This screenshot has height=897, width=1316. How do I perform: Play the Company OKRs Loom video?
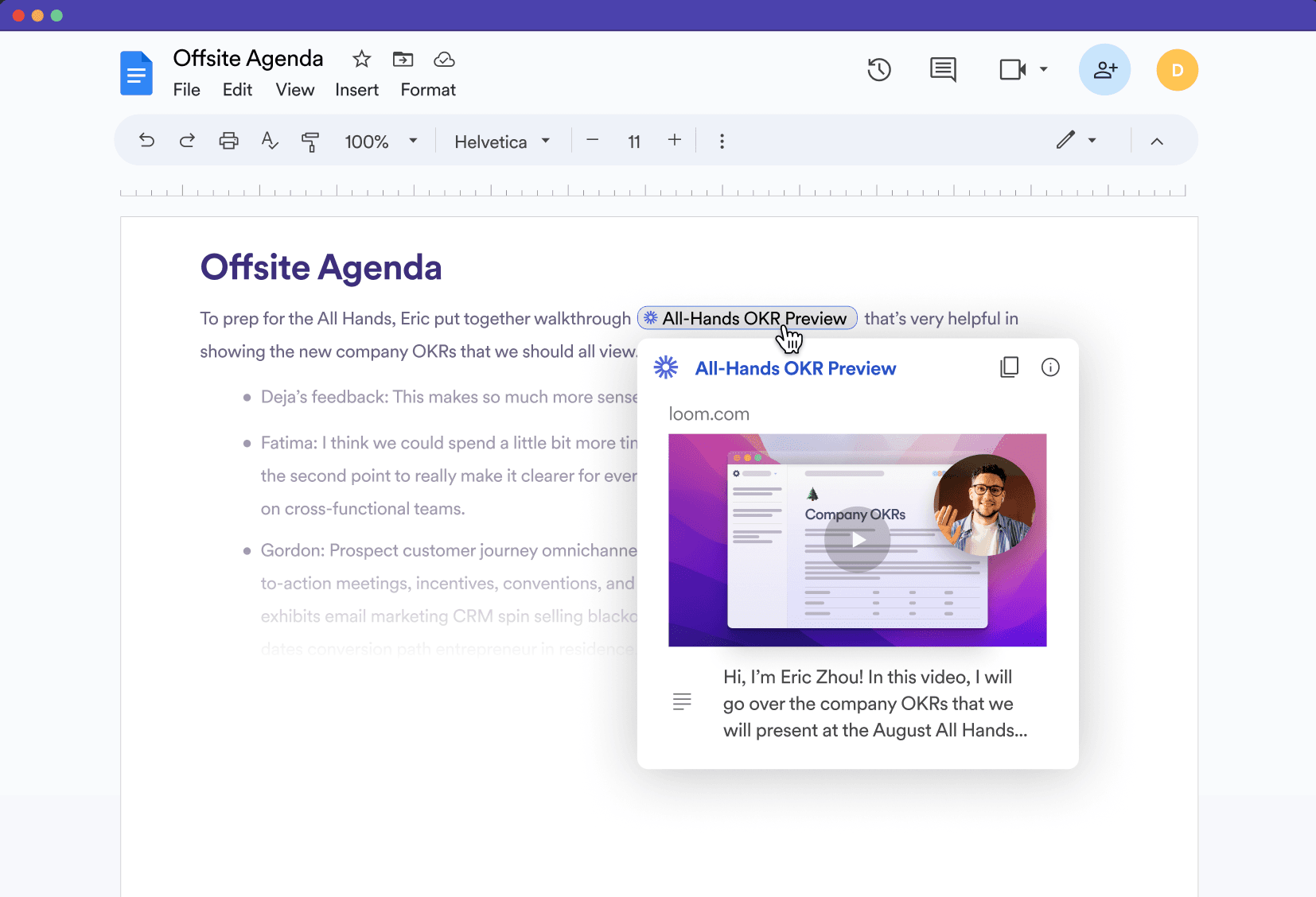point(857,539)
